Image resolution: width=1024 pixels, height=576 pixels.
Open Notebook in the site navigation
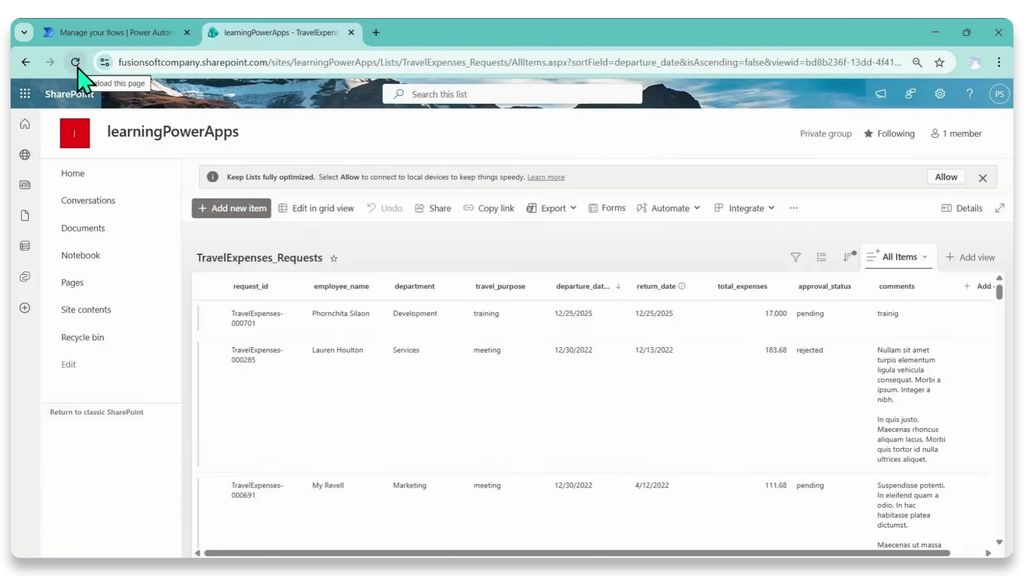click(80, 255)
